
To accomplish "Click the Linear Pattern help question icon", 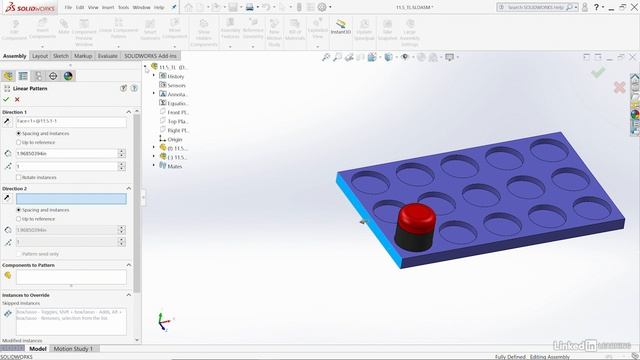I will coord(134,88).
